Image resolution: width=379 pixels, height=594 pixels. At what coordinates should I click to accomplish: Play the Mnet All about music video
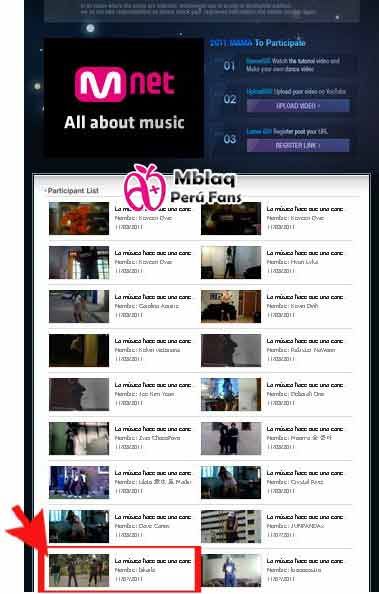coord(124,98)
